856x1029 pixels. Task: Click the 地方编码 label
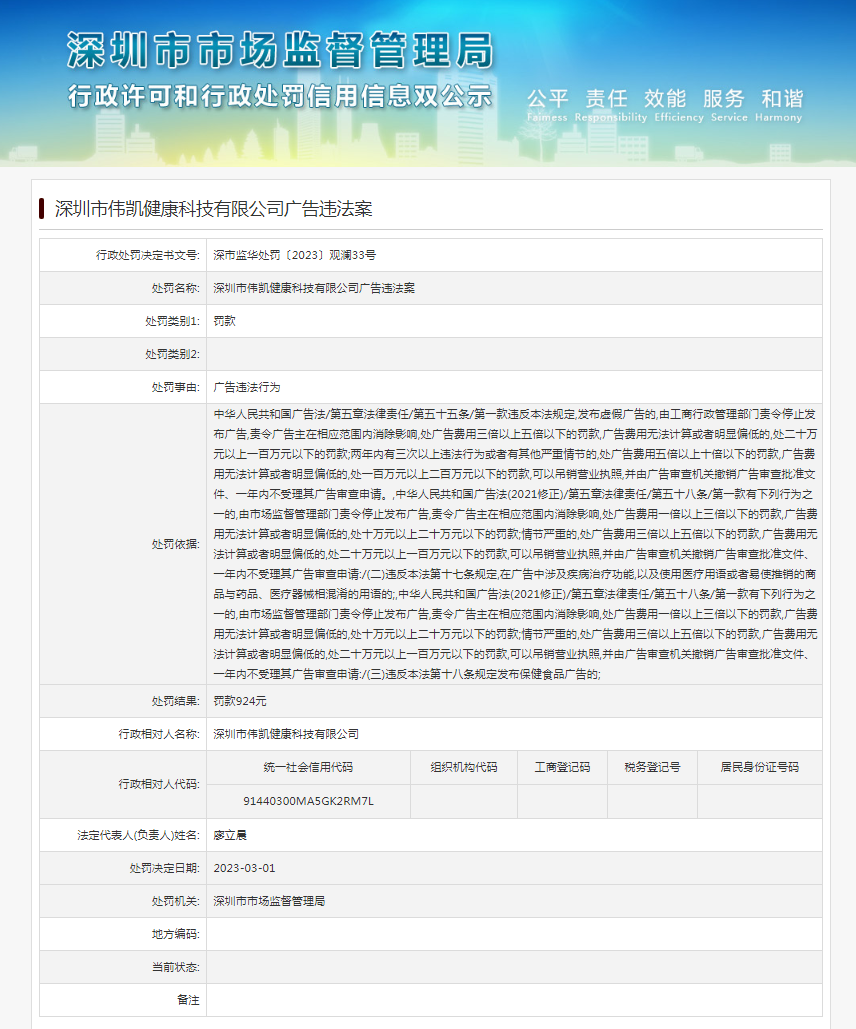(175, 934)
